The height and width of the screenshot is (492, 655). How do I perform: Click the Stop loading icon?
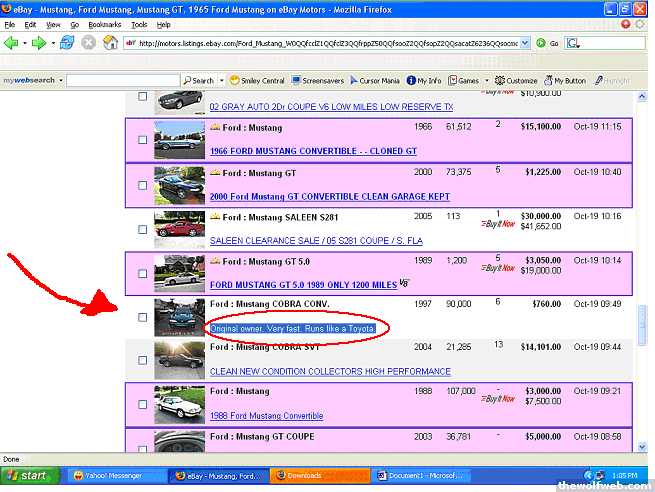pos(88,44)
